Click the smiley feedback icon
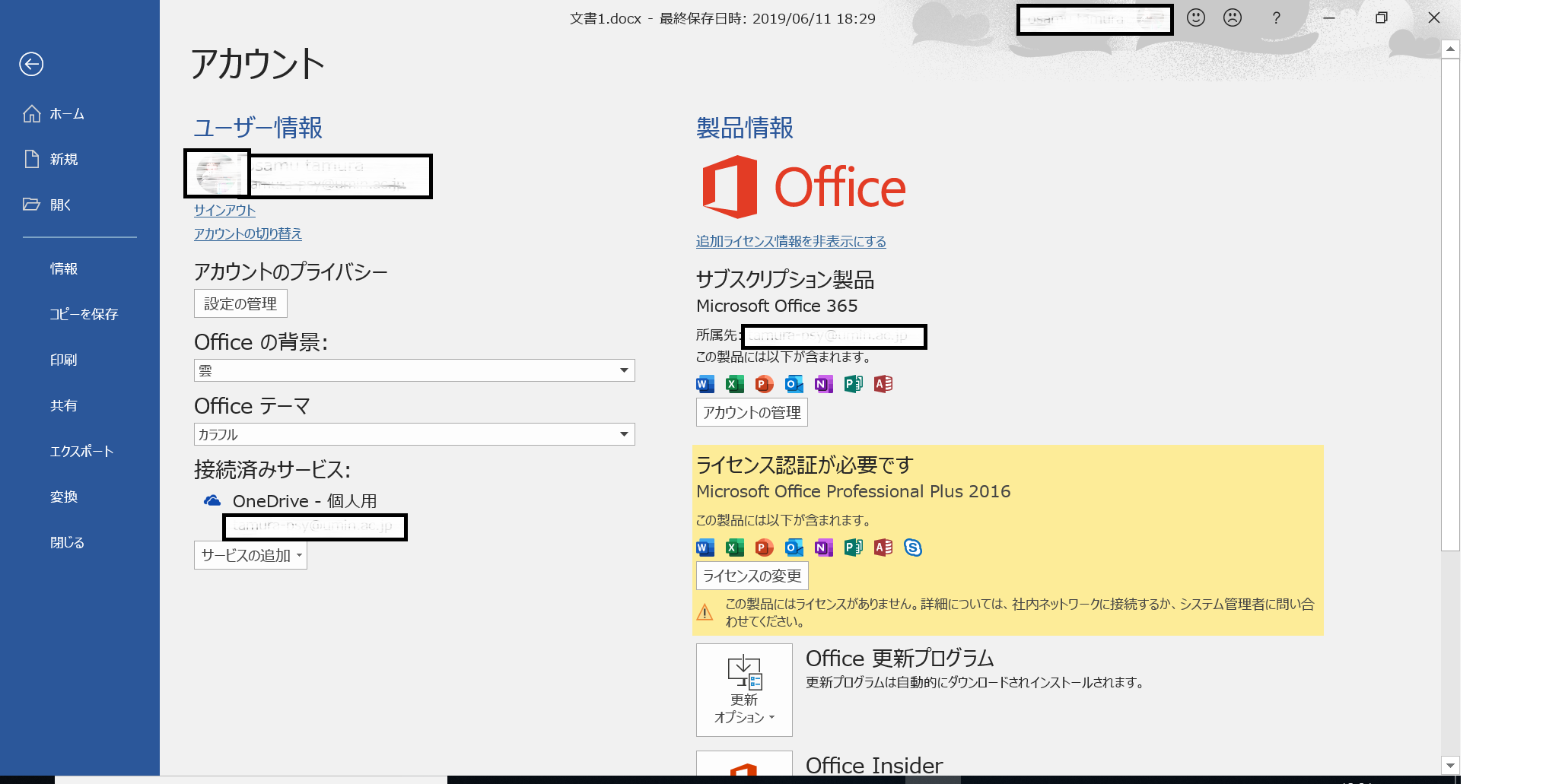The image size is (1546, 784). coord(1196,17)
